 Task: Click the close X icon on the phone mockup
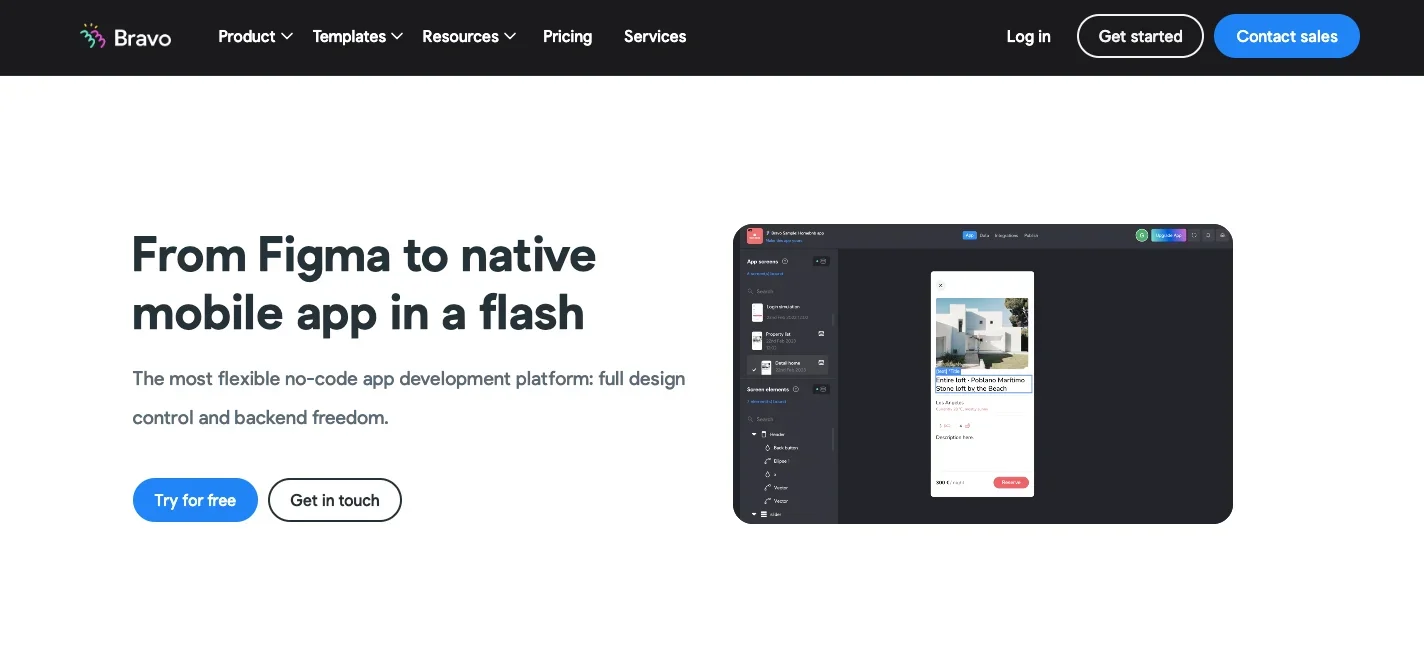pyautogui.click(x=940, y=285)
